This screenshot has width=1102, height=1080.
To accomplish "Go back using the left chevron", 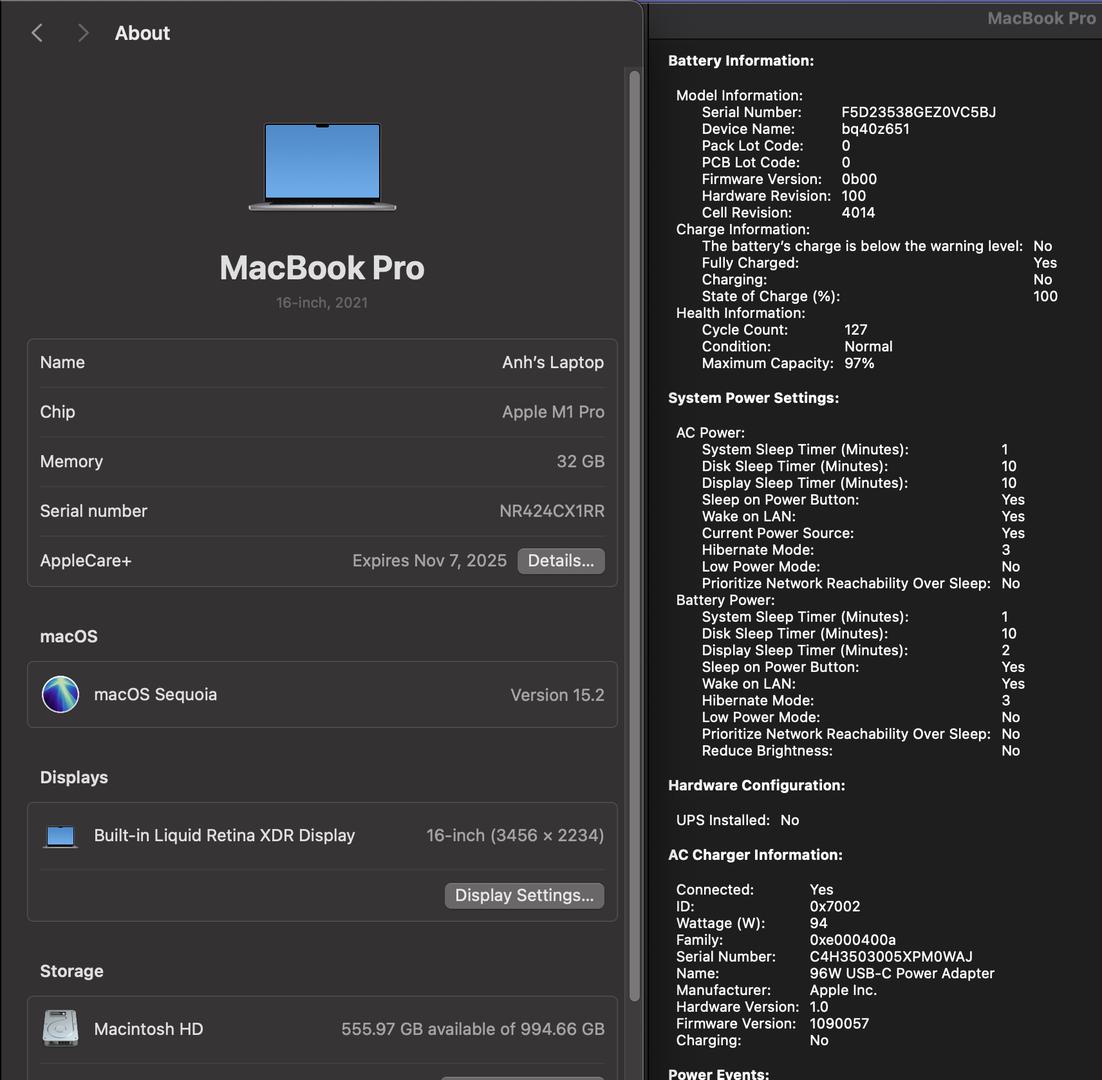I will (37, 33).
